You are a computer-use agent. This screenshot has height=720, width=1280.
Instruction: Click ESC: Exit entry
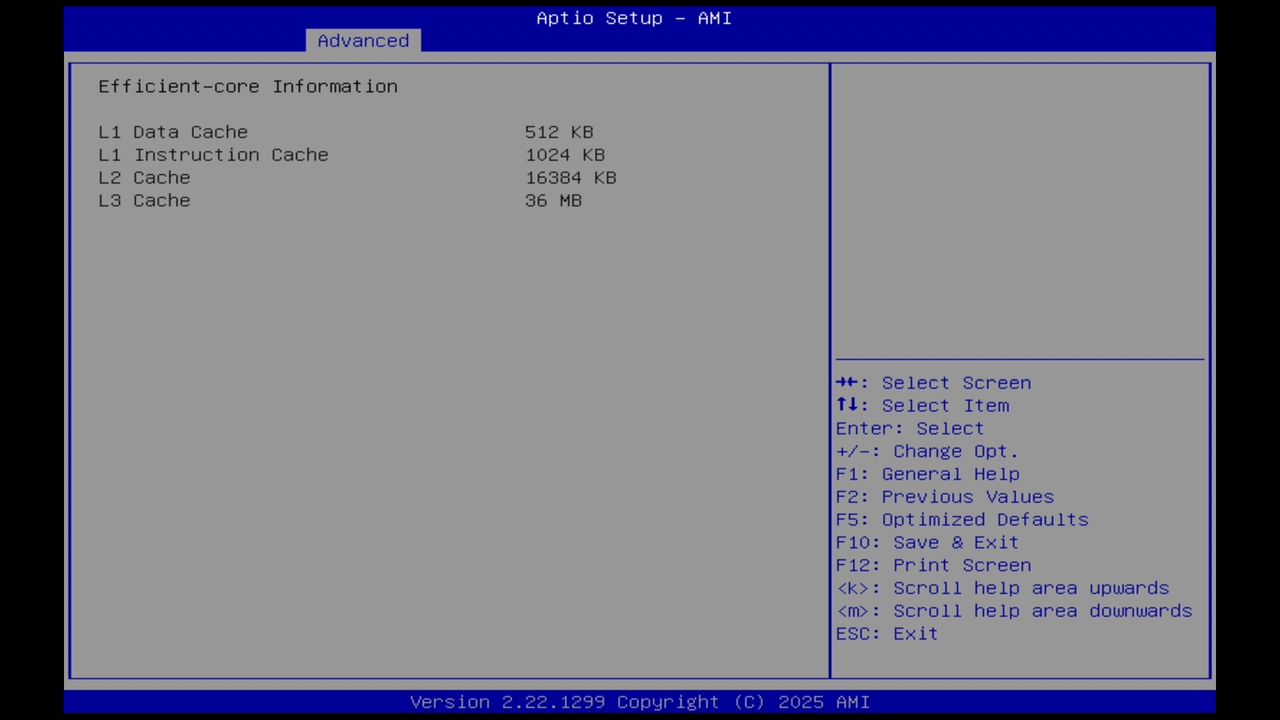click(x=886, y=633)
